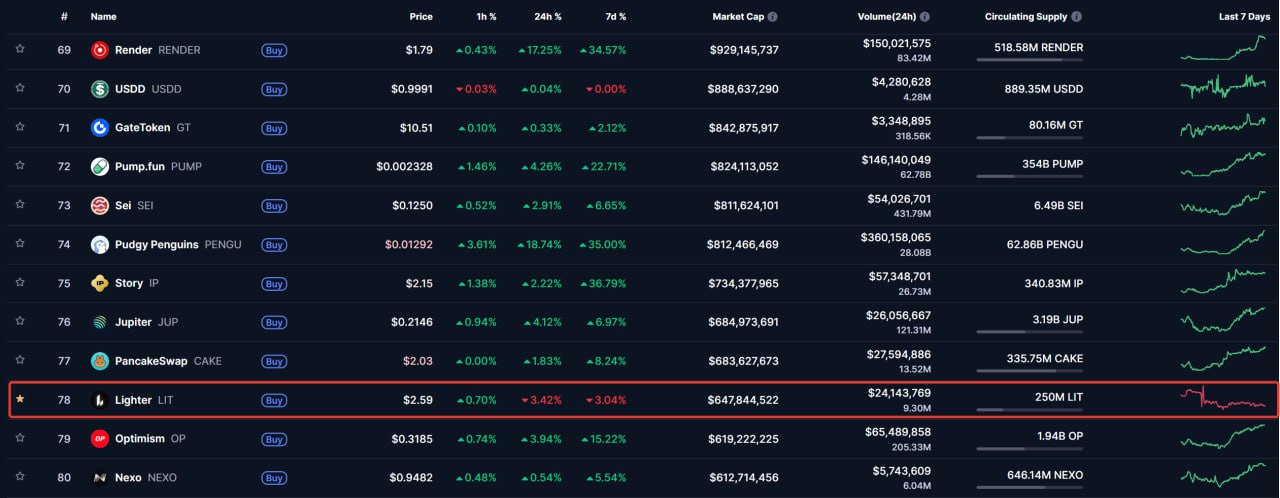
Task: Click Render volume $150,021,575
Action: coord(895,43)
